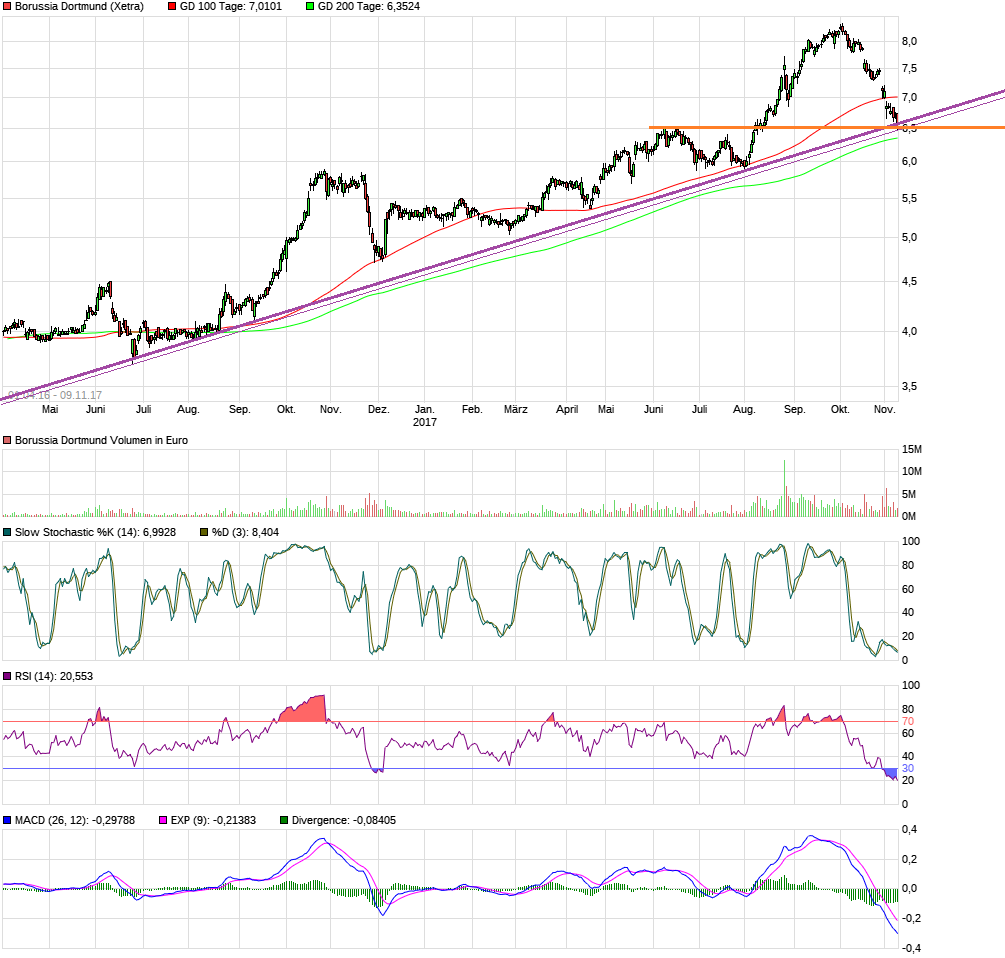Click the 5M volume axis label

click(x=909, y=495)
